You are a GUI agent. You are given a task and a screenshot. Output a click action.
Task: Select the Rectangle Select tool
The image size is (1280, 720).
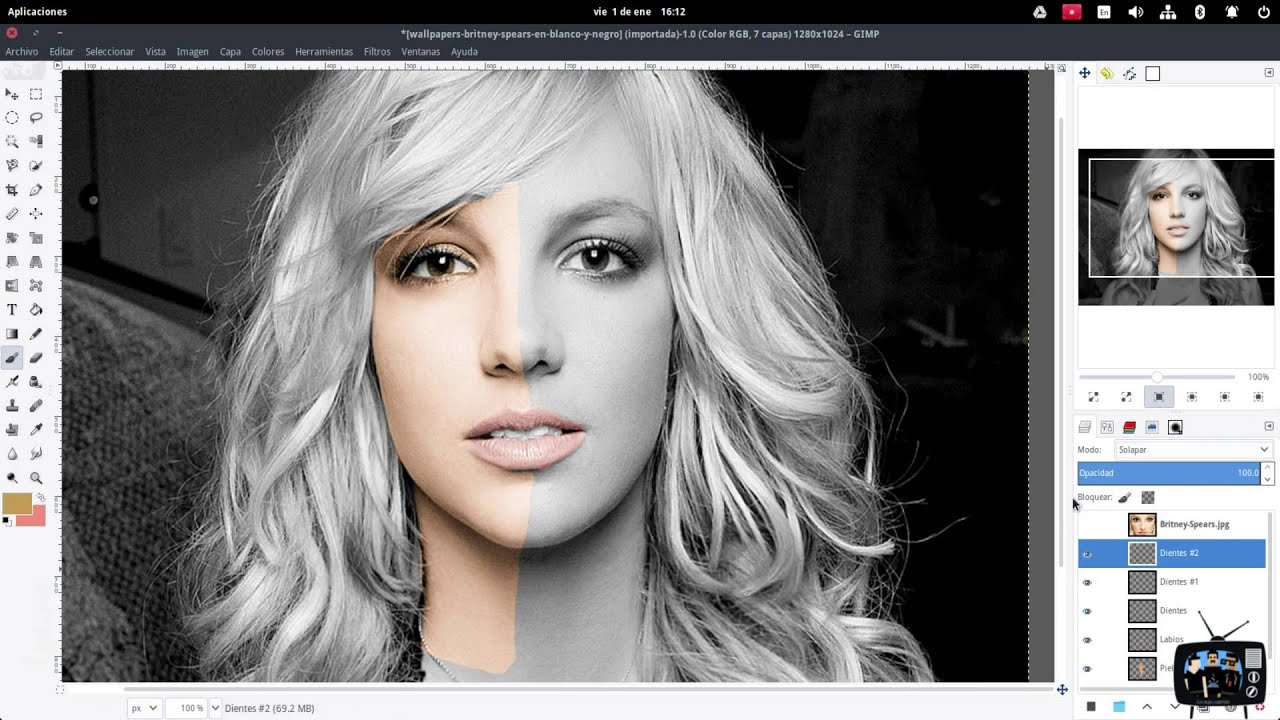[36, 94]
